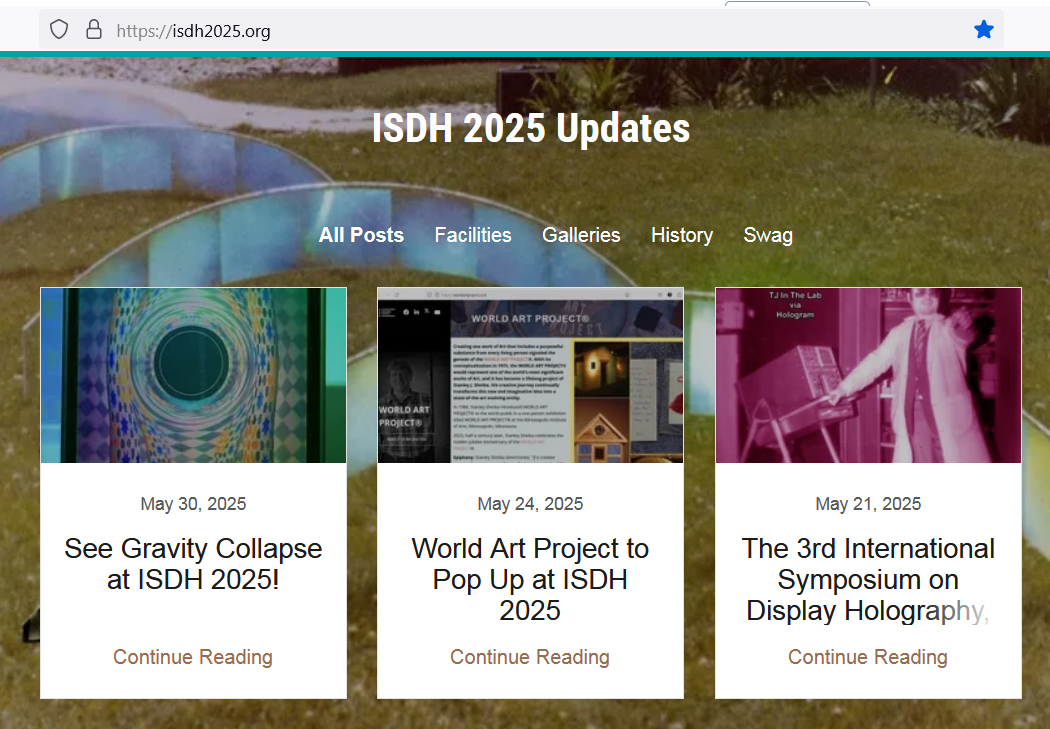Continue Reading the 3rd International Symposium post

pos(868,657)
